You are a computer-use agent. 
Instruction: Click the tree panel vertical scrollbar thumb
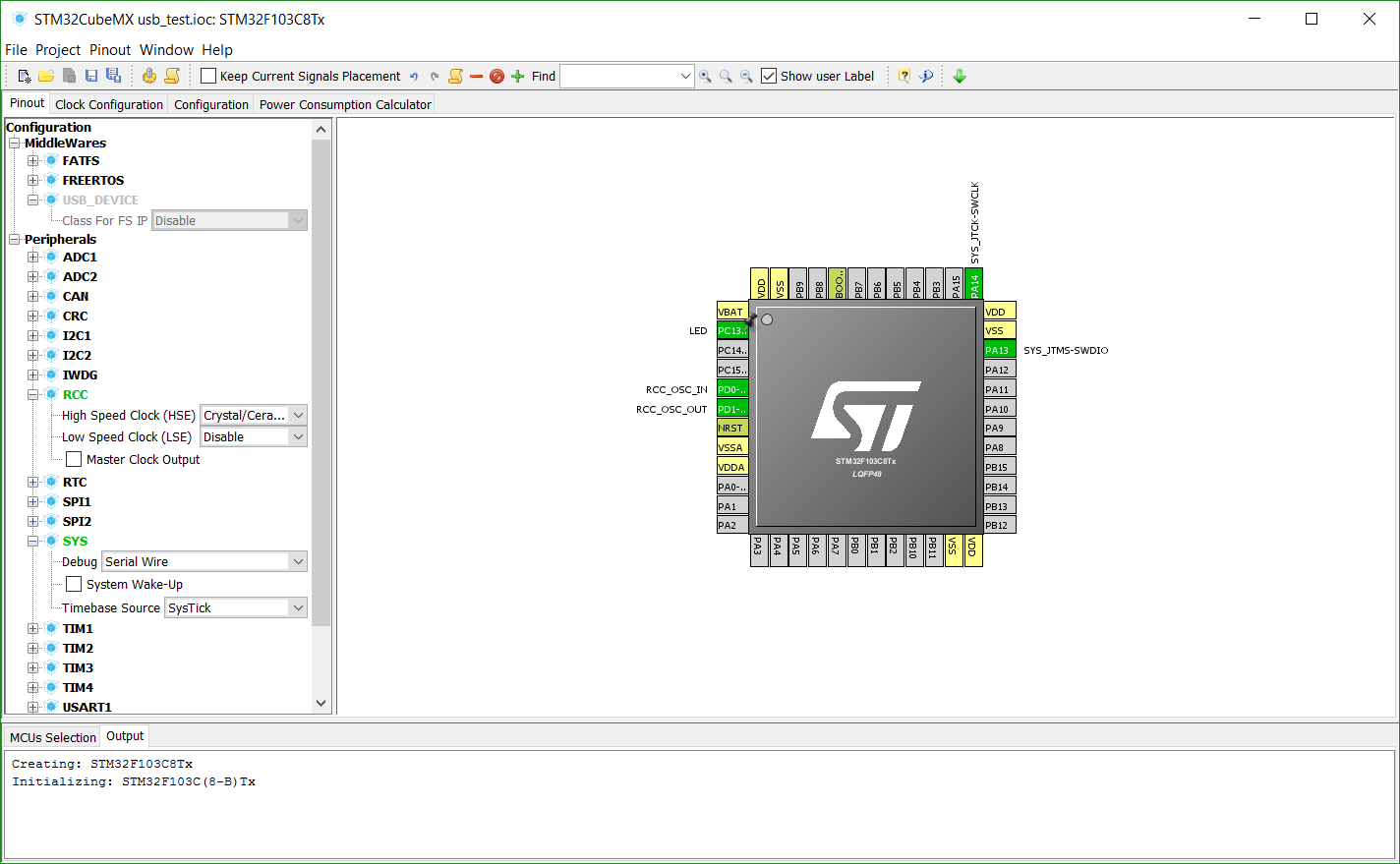[x=321, y=381]
